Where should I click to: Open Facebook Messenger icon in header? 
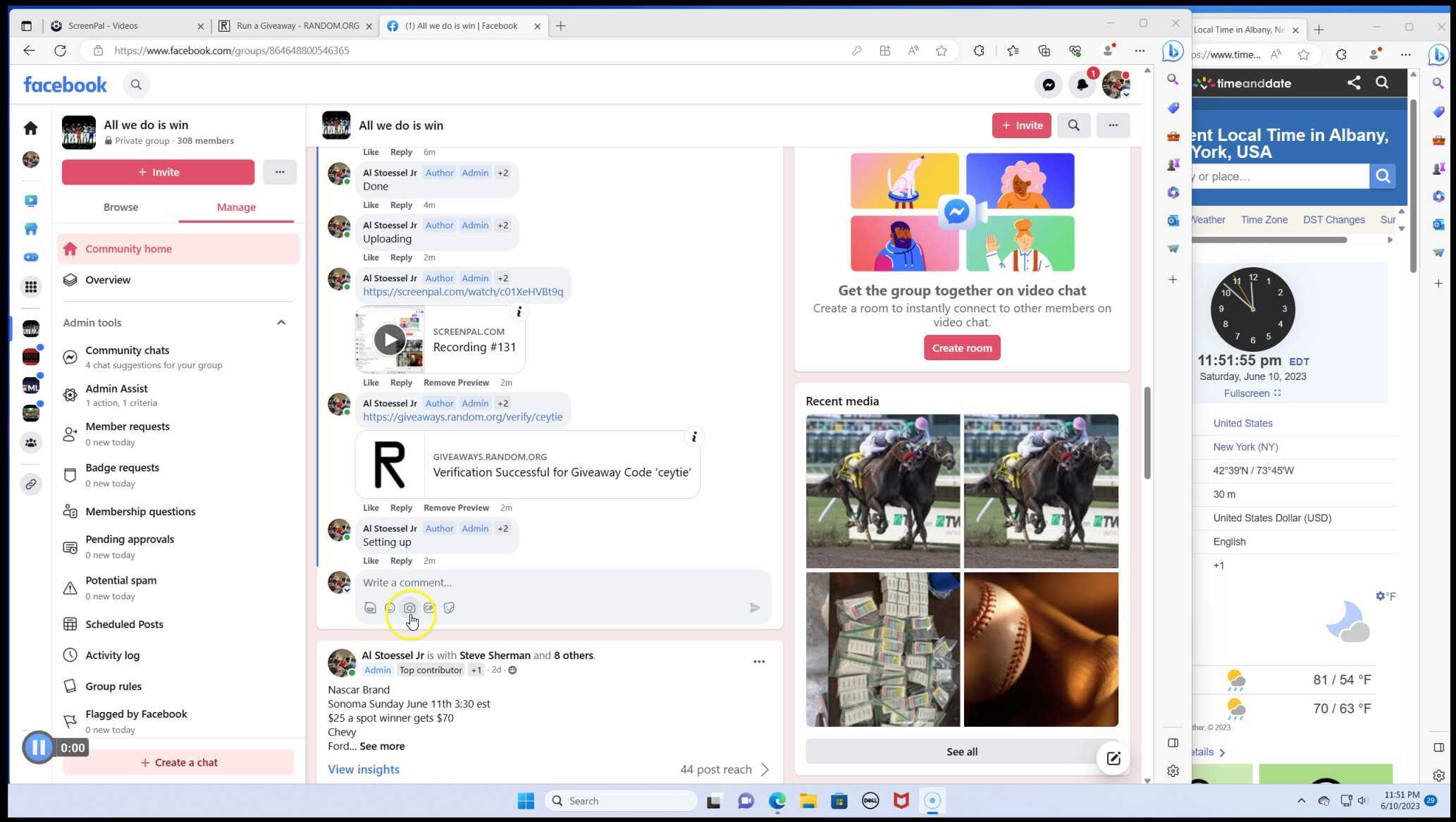point(1048,85)
